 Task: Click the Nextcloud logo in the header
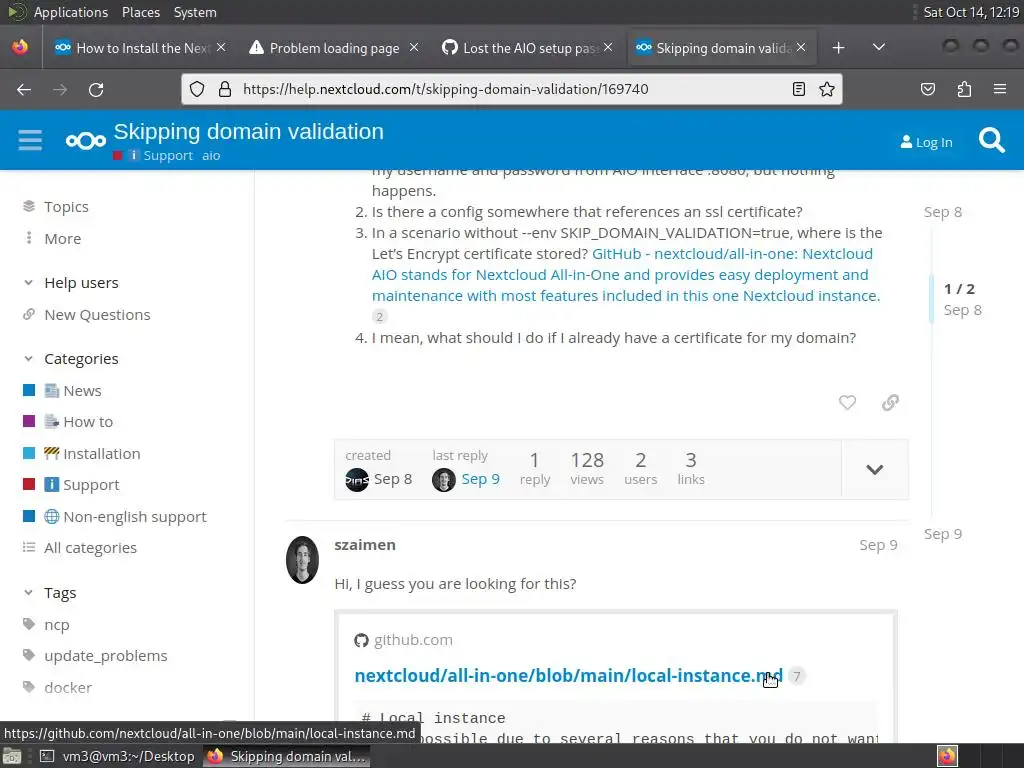(x=86, y=140)
